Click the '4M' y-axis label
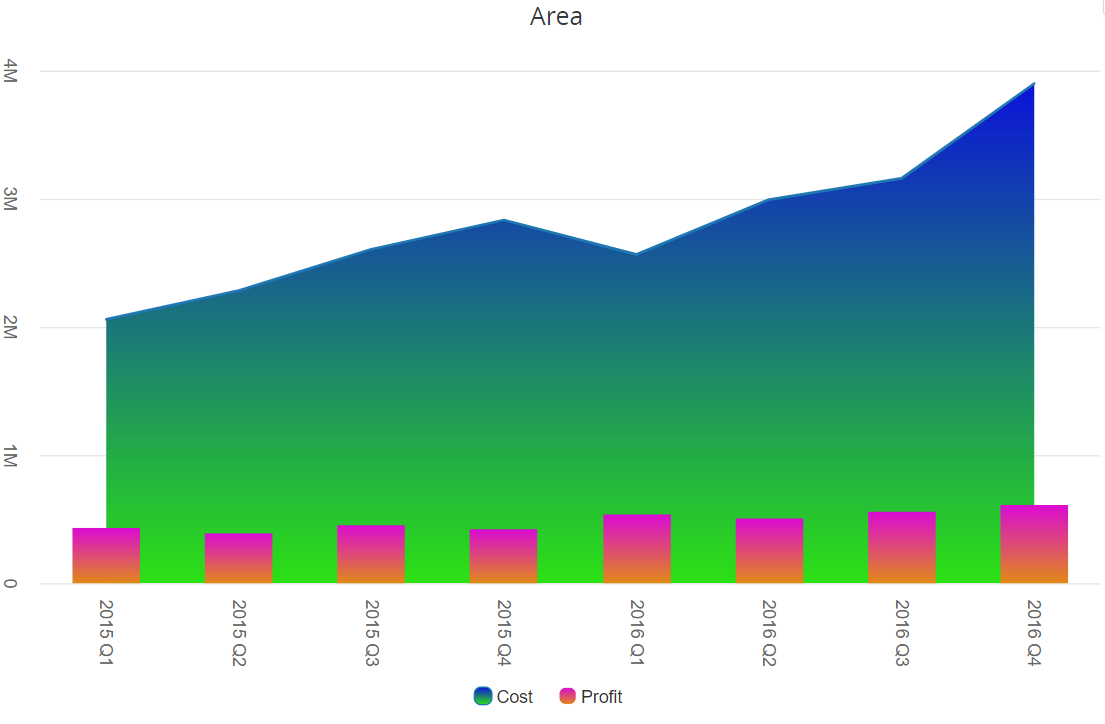Screen dimensions: 1105x724 [x=11, y=71]
